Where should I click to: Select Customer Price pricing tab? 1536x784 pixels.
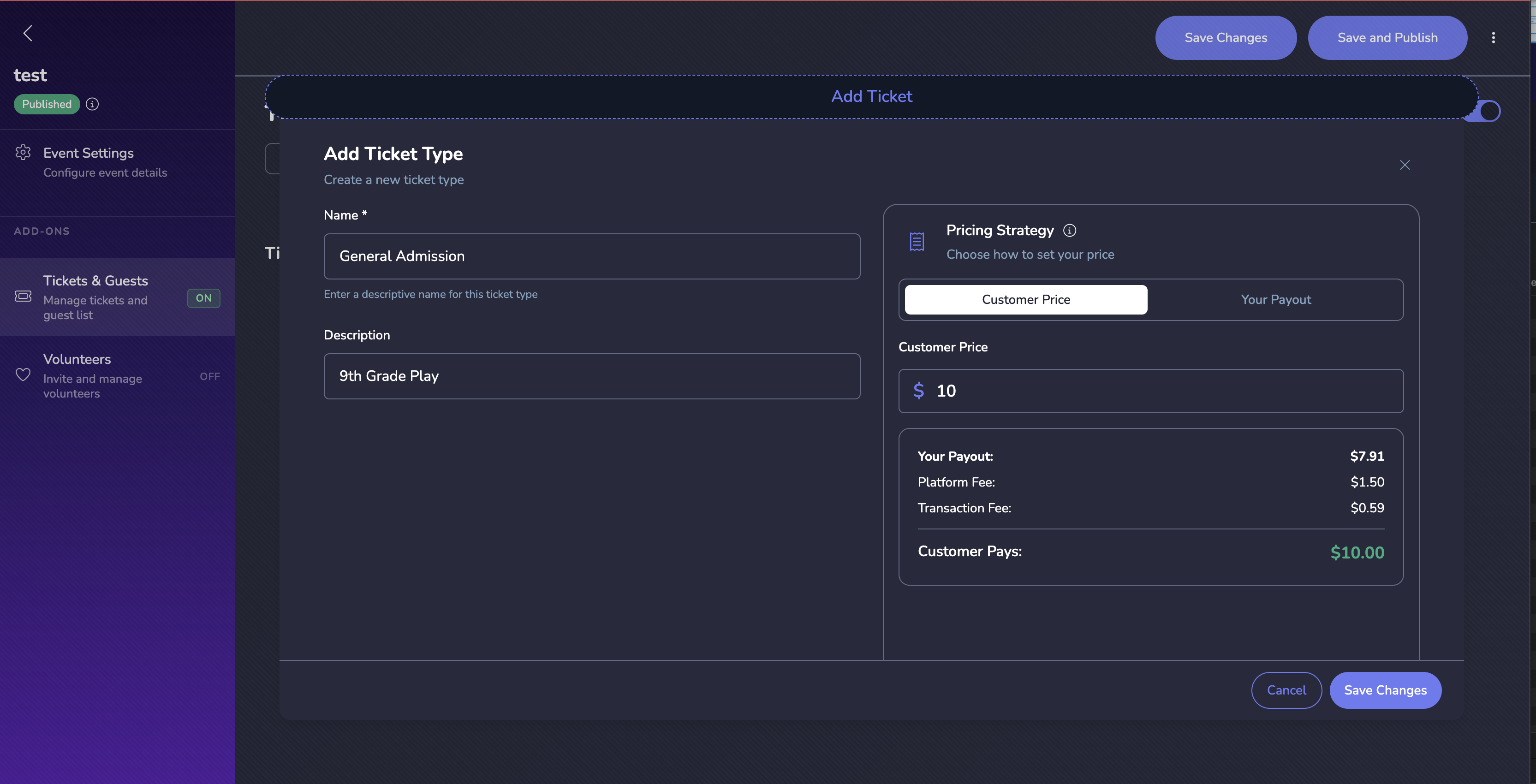[1025, 300]
